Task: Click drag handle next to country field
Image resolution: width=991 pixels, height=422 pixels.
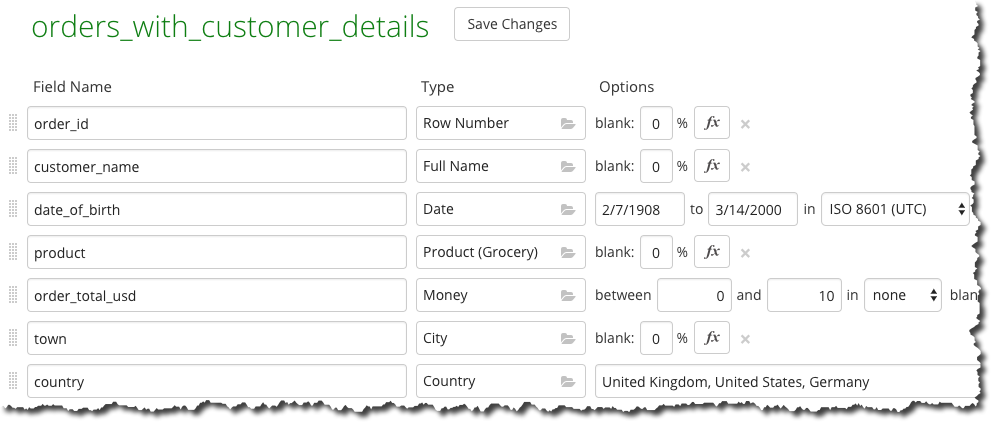Action: click(13, 381)
